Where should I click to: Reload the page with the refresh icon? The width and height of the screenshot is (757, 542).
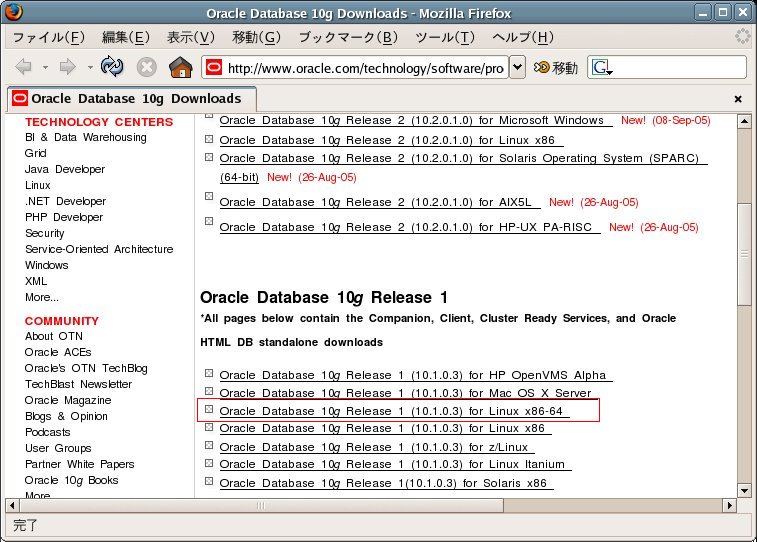click(x=112, y=67)
